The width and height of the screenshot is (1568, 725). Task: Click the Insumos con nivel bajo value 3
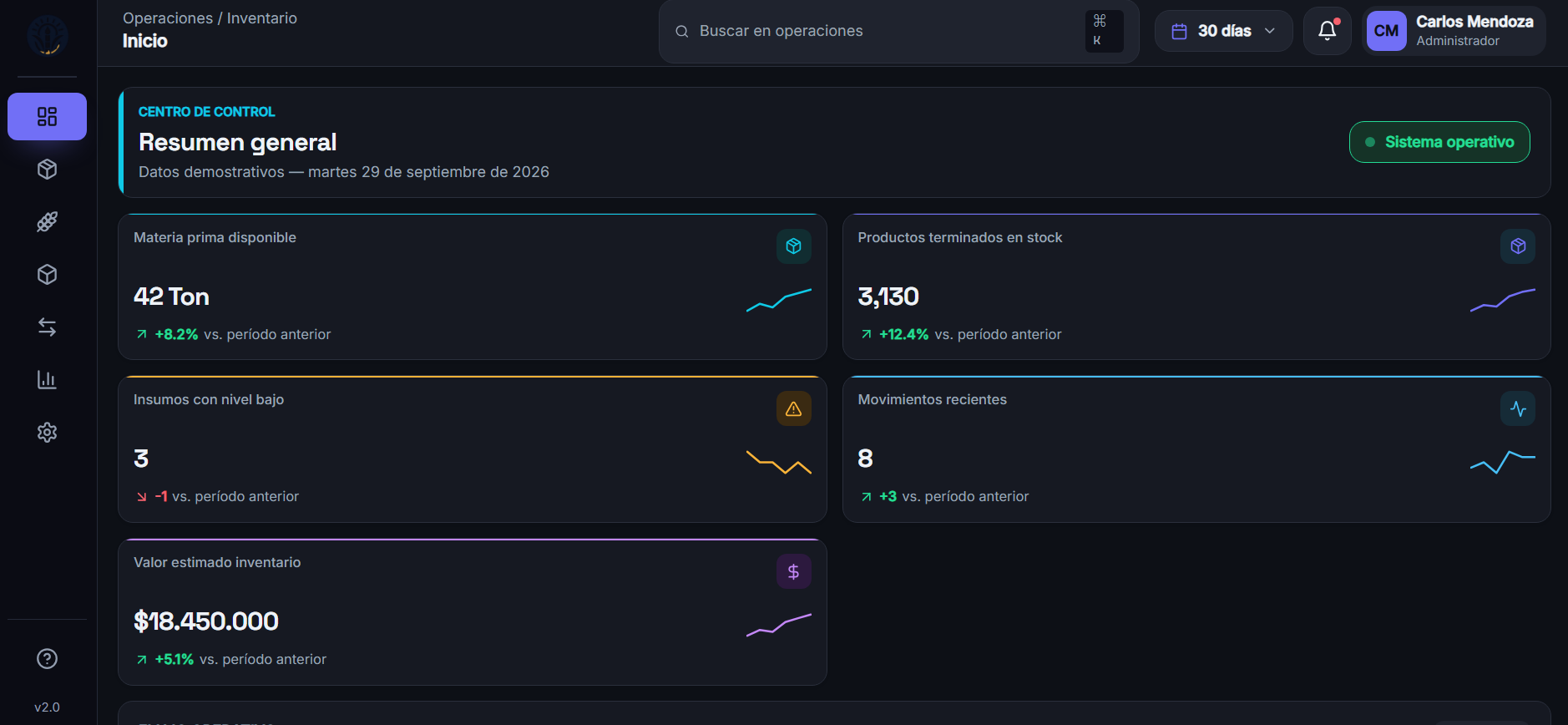141,459
